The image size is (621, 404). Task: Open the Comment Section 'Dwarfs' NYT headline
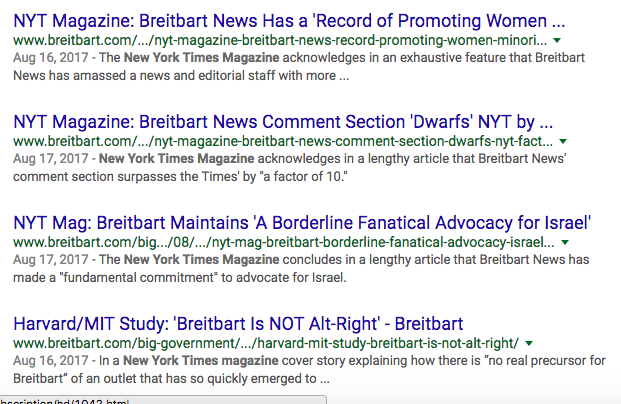pos(283,122)
